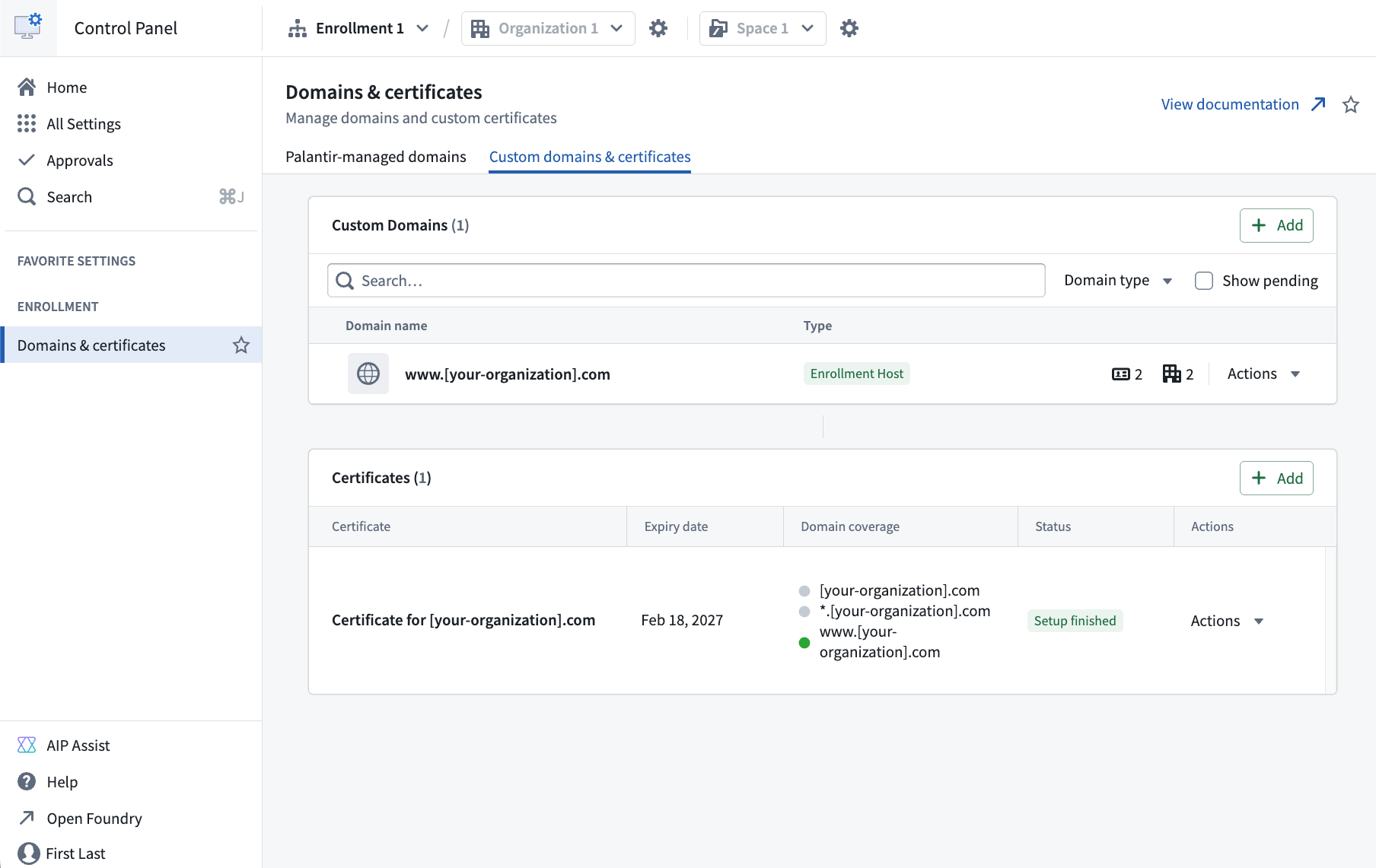The width and height of the screenshot is (1376, 868).
Task: Click the Domain coverage column header
Action: coord(850,526)
